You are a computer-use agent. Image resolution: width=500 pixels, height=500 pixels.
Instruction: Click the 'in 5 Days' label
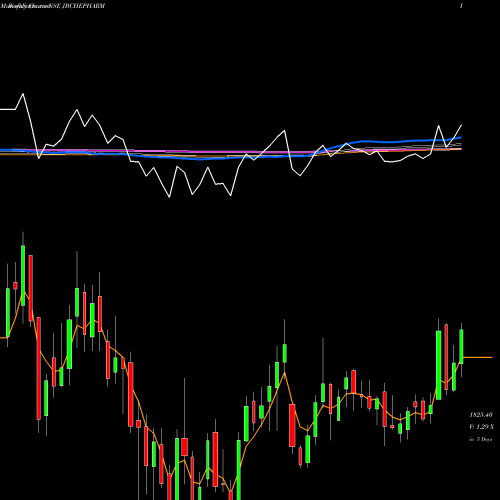481,439
